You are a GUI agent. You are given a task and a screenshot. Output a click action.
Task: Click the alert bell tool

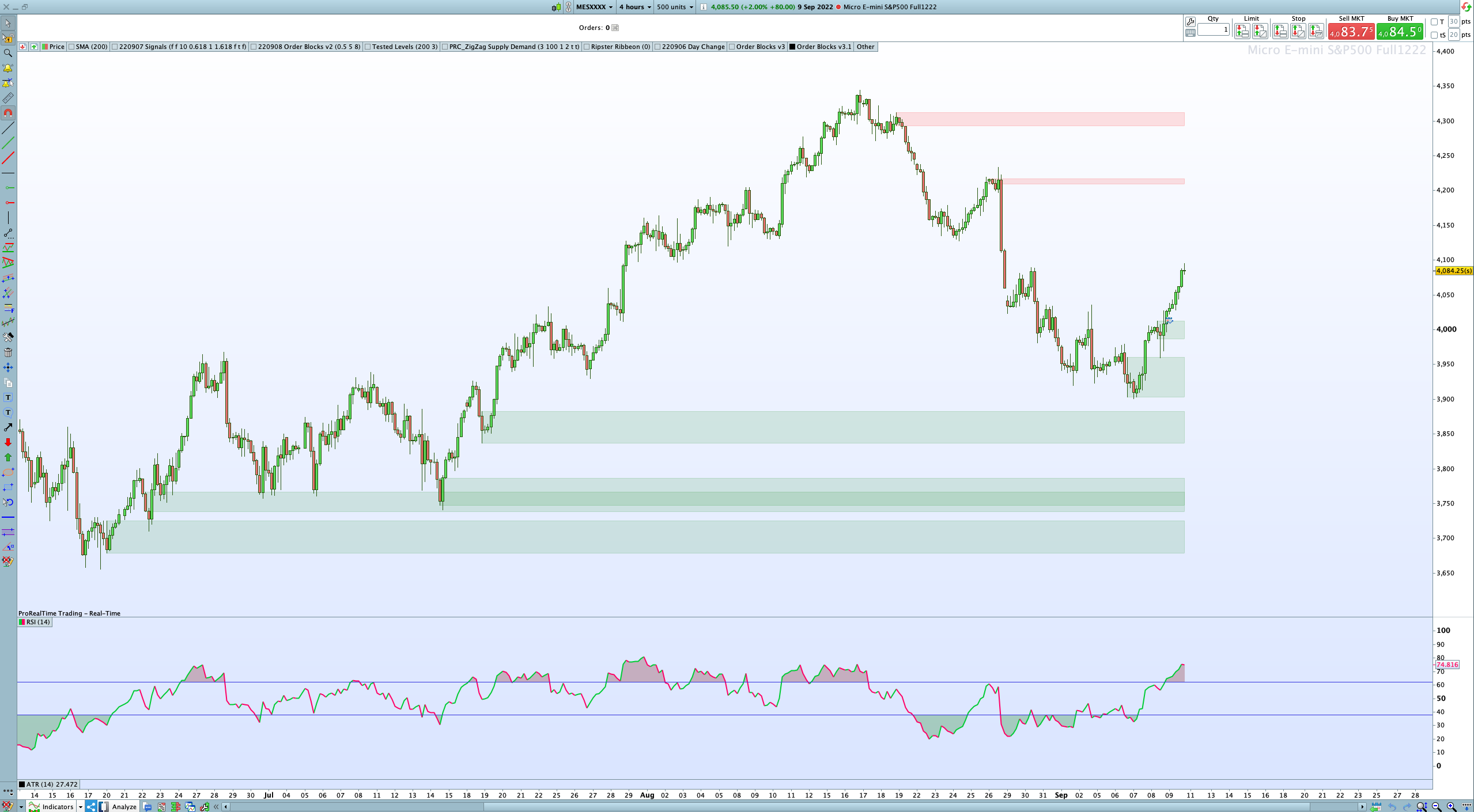pos(8,68)
